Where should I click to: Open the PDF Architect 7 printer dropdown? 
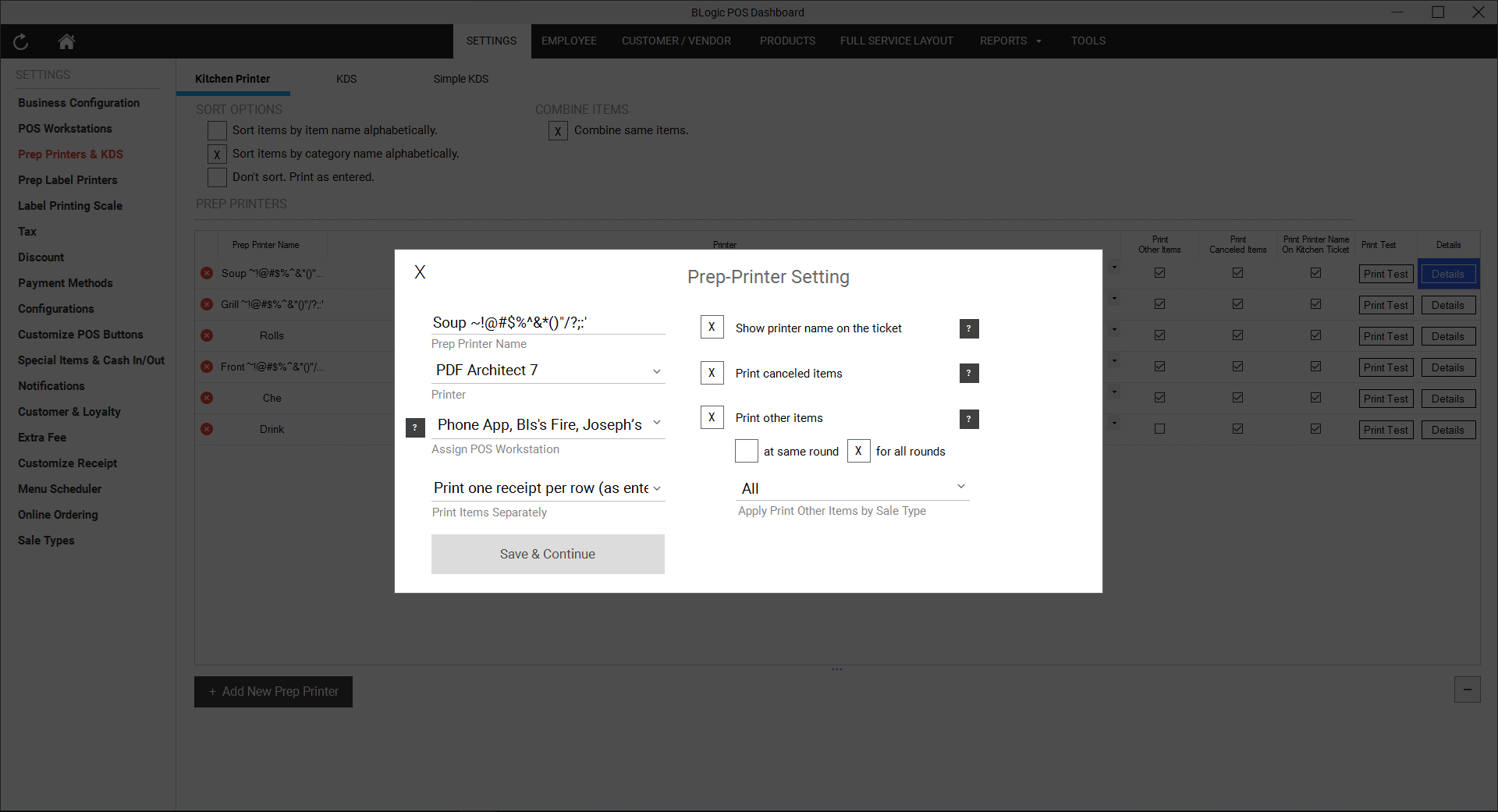click(548, 371)
